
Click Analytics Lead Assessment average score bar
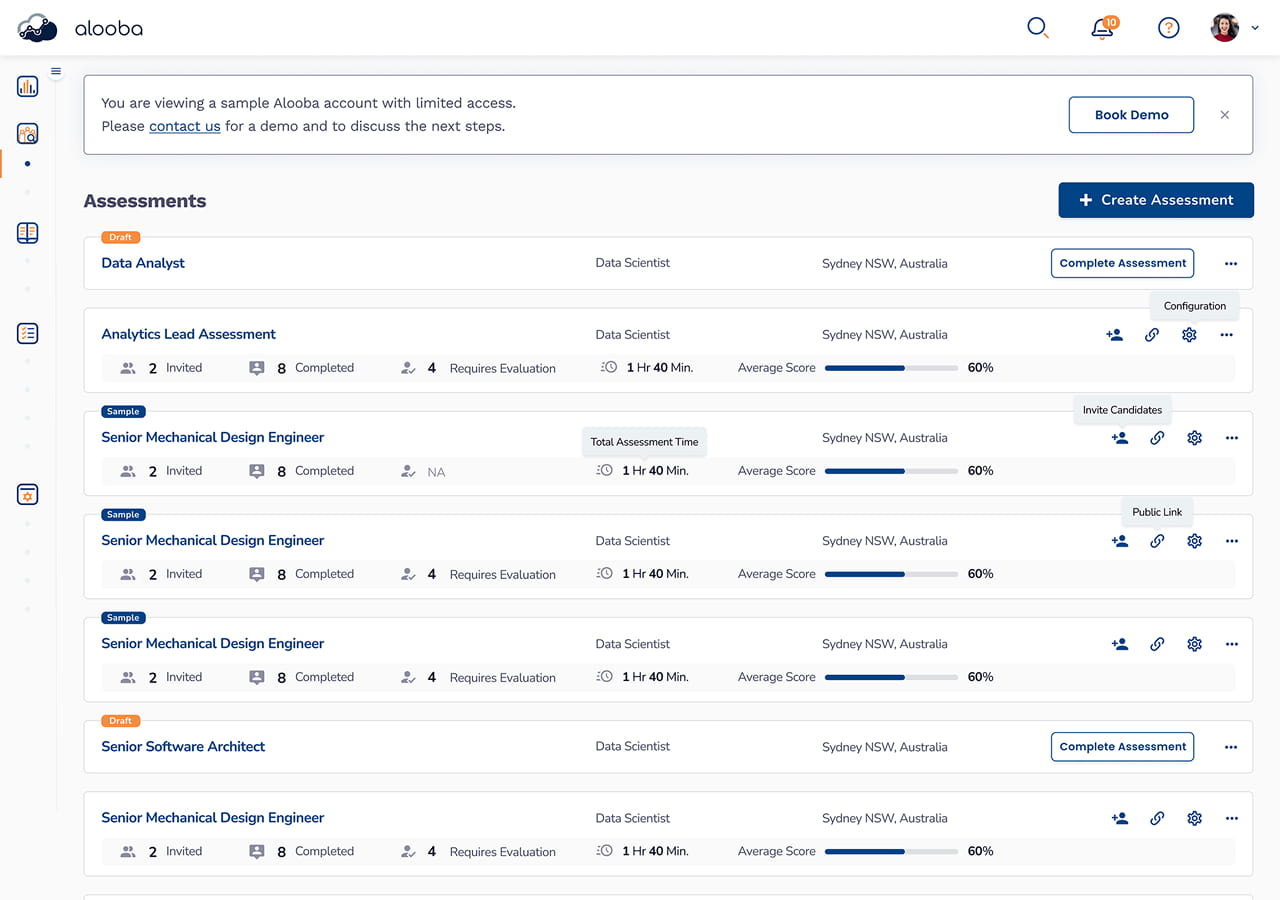pos(892,368)
